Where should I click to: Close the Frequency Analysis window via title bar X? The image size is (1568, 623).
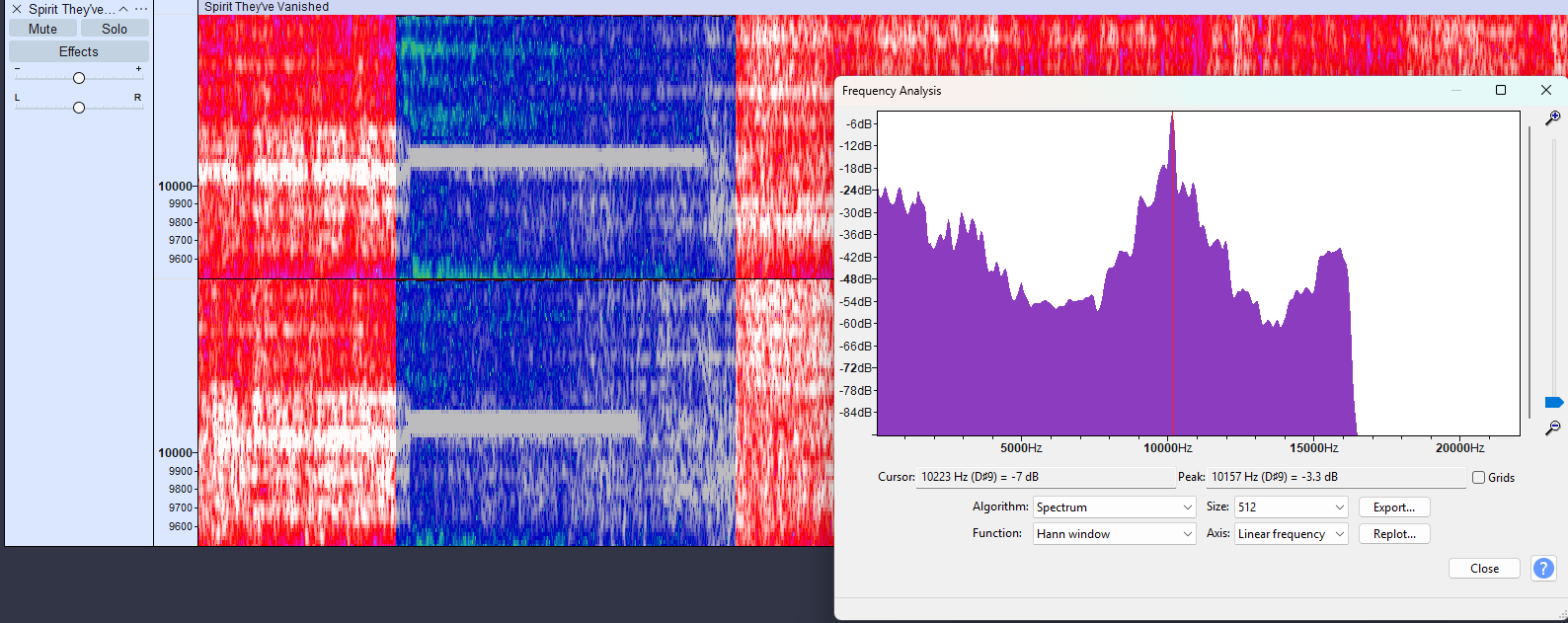coord(1545,90)
